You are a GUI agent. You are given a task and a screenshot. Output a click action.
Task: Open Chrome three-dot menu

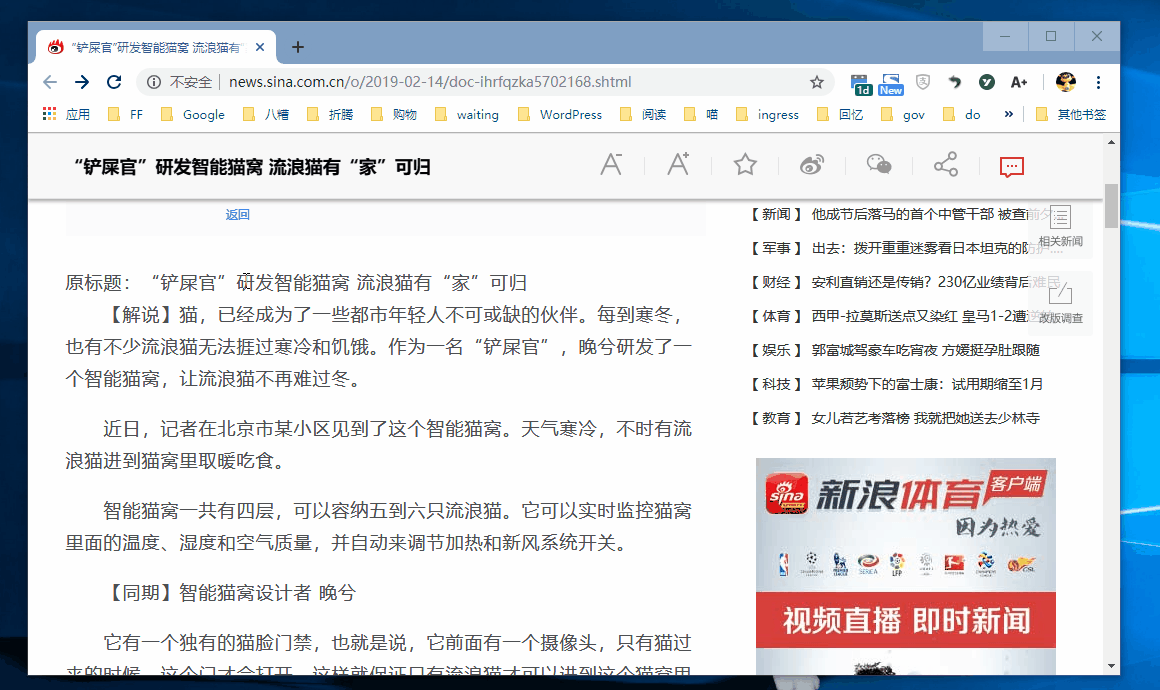[x=1098, y=82]
